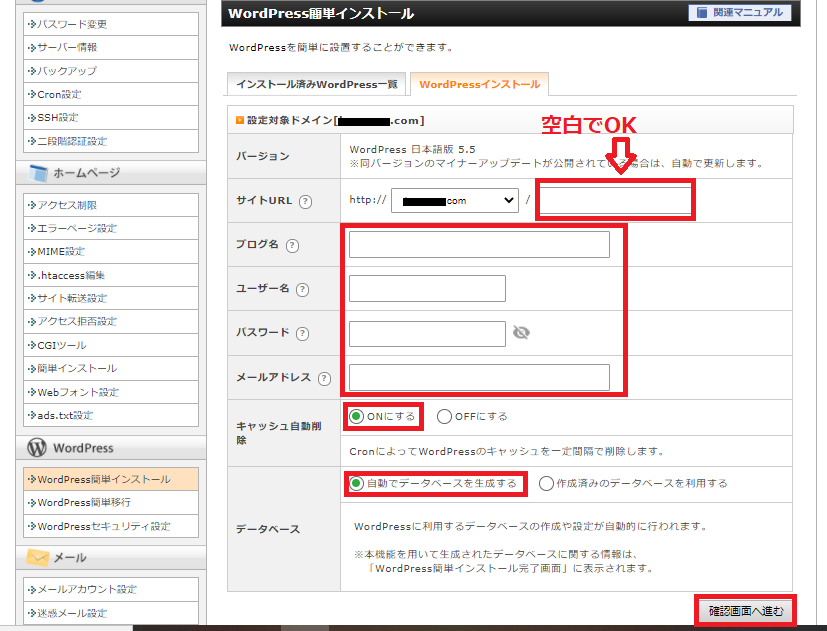
Task: Click the WordPress logo icon in sidebar
Action: (37, 448)
